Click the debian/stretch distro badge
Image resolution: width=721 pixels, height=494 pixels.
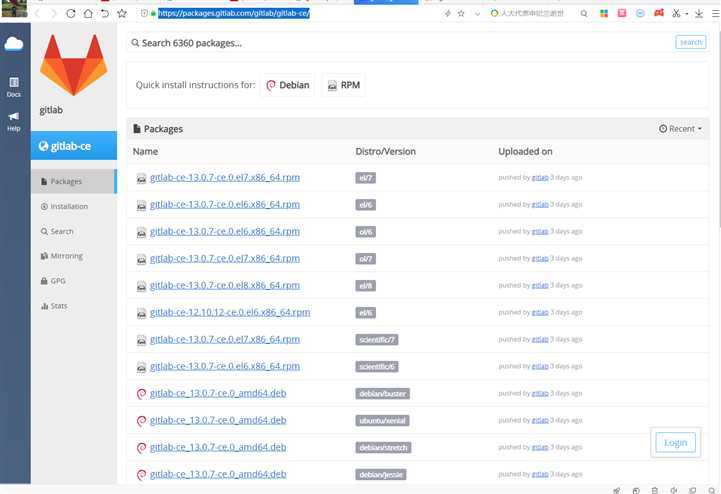point(383,448)
